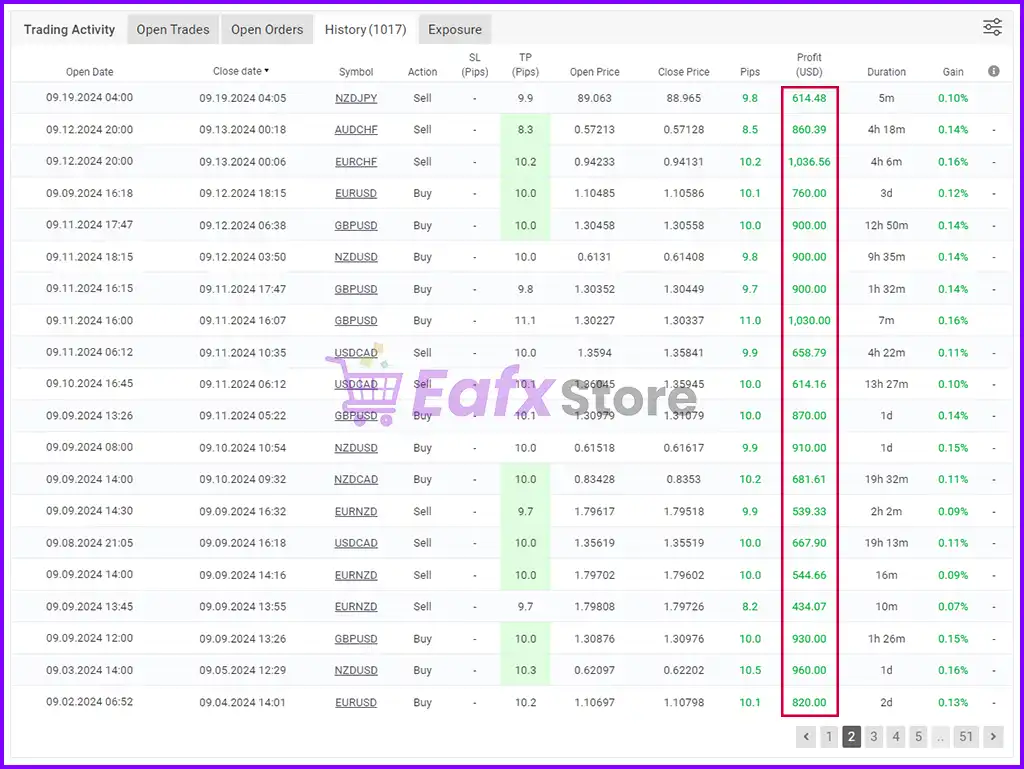
Task: Show the Exposure tab
Action: [455, 29]
